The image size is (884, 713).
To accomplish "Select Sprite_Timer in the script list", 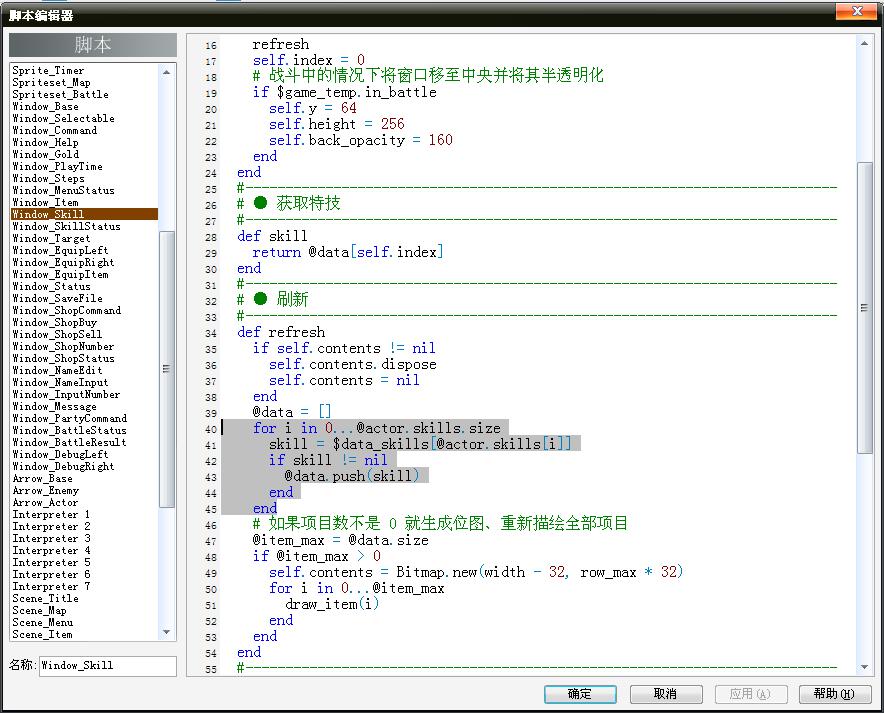I will (x=48, y=70).
